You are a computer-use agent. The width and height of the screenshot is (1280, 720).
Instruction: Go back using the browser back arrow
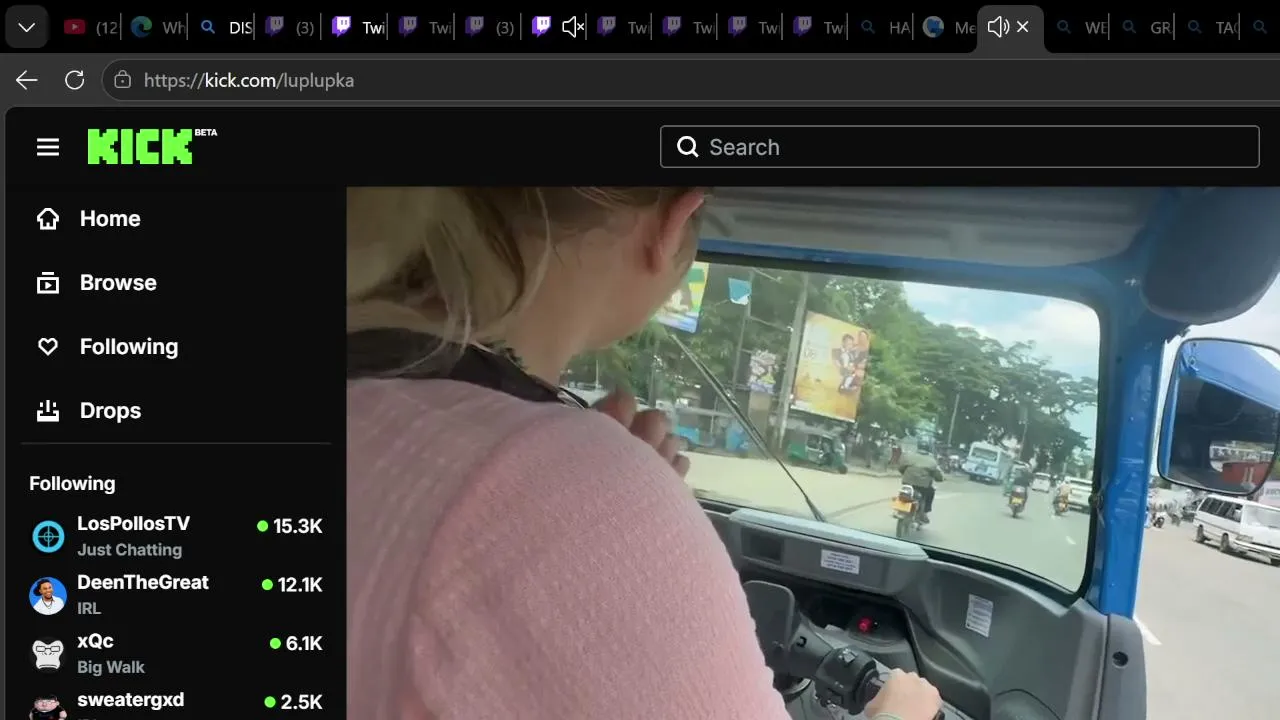point(27,80)
